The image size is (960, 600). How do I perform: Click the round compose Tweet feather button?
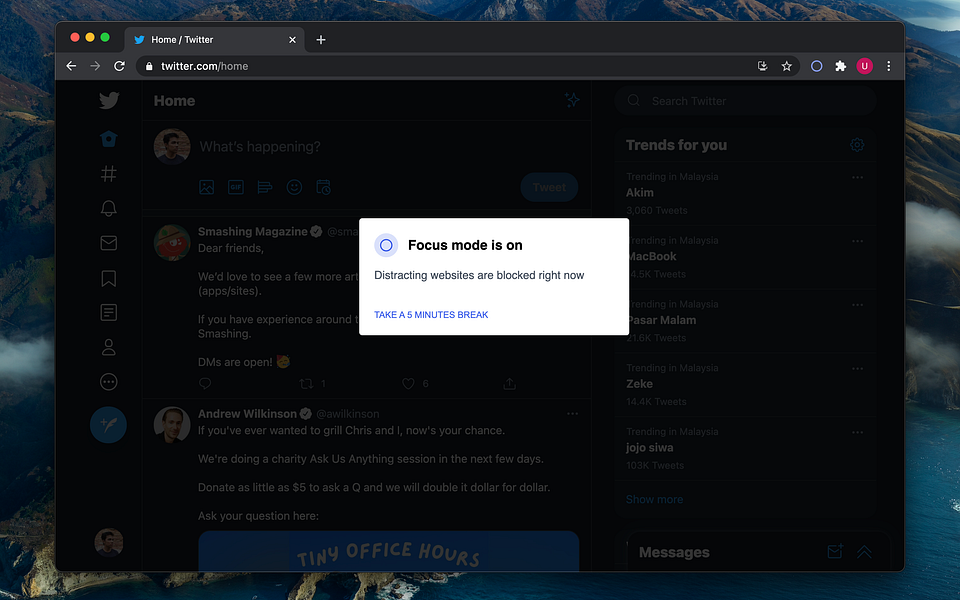108,425
